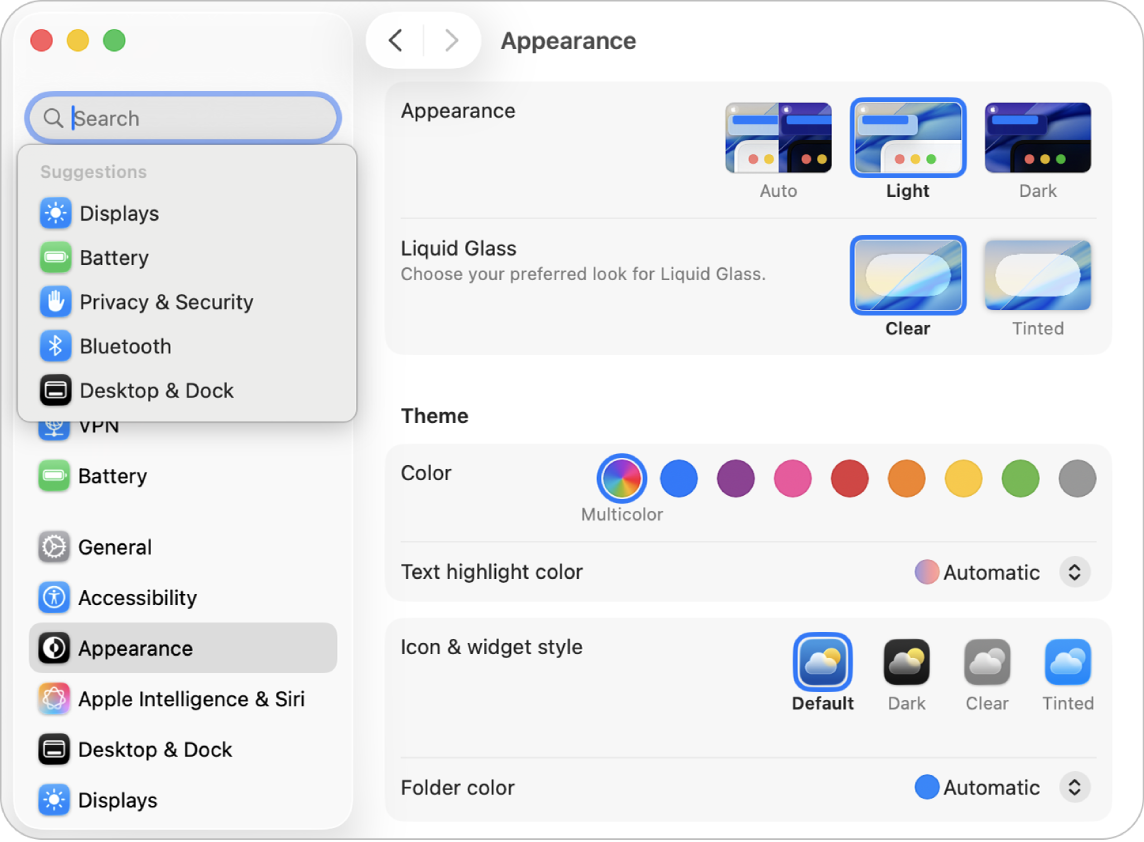Select the Accessibility sidebar item
The image size is (1144, 842).
click(137, 597)
